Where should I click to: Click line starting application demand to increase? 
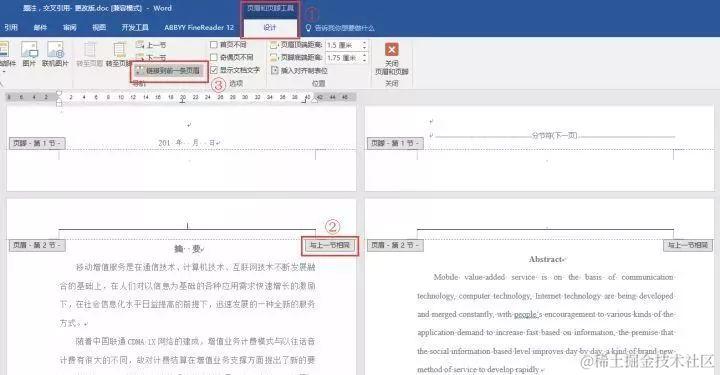click(x=546, y=332)
